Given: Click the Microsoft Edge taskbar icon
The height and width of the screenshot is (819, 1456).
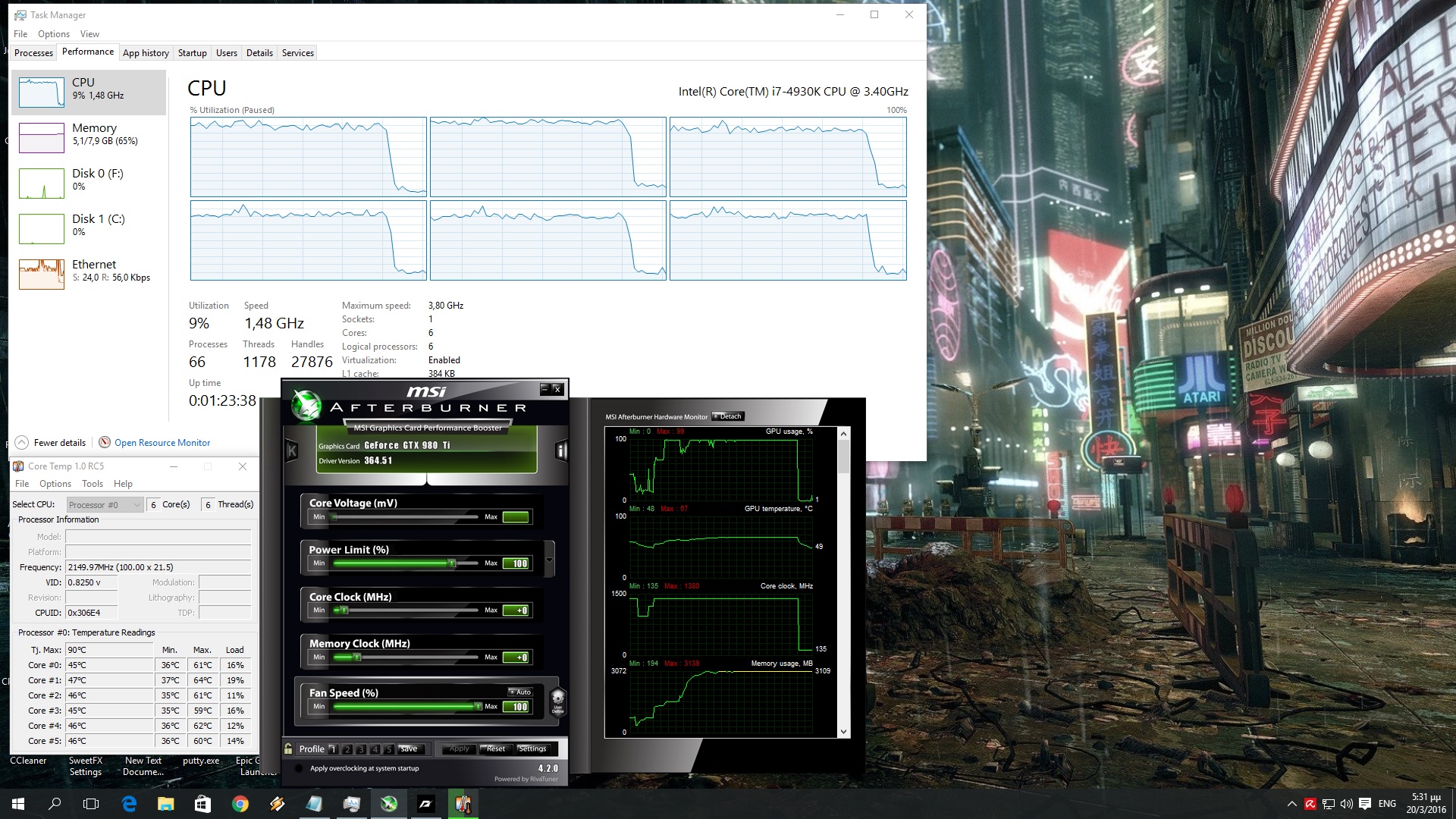Looking at the screenshot, I should click(129, 804).
